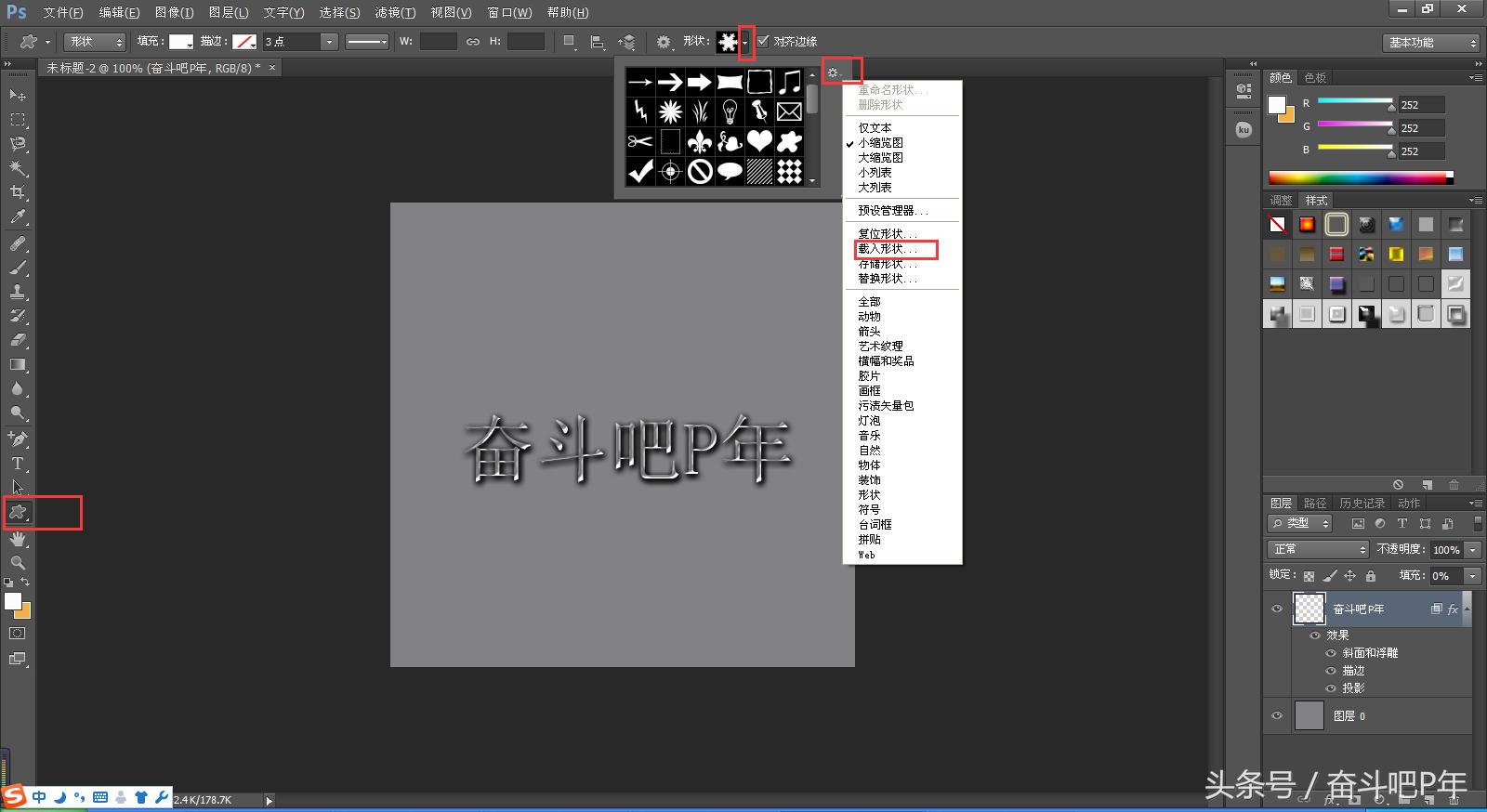Switch to the 历史记录 tab

pos(1362,503)
